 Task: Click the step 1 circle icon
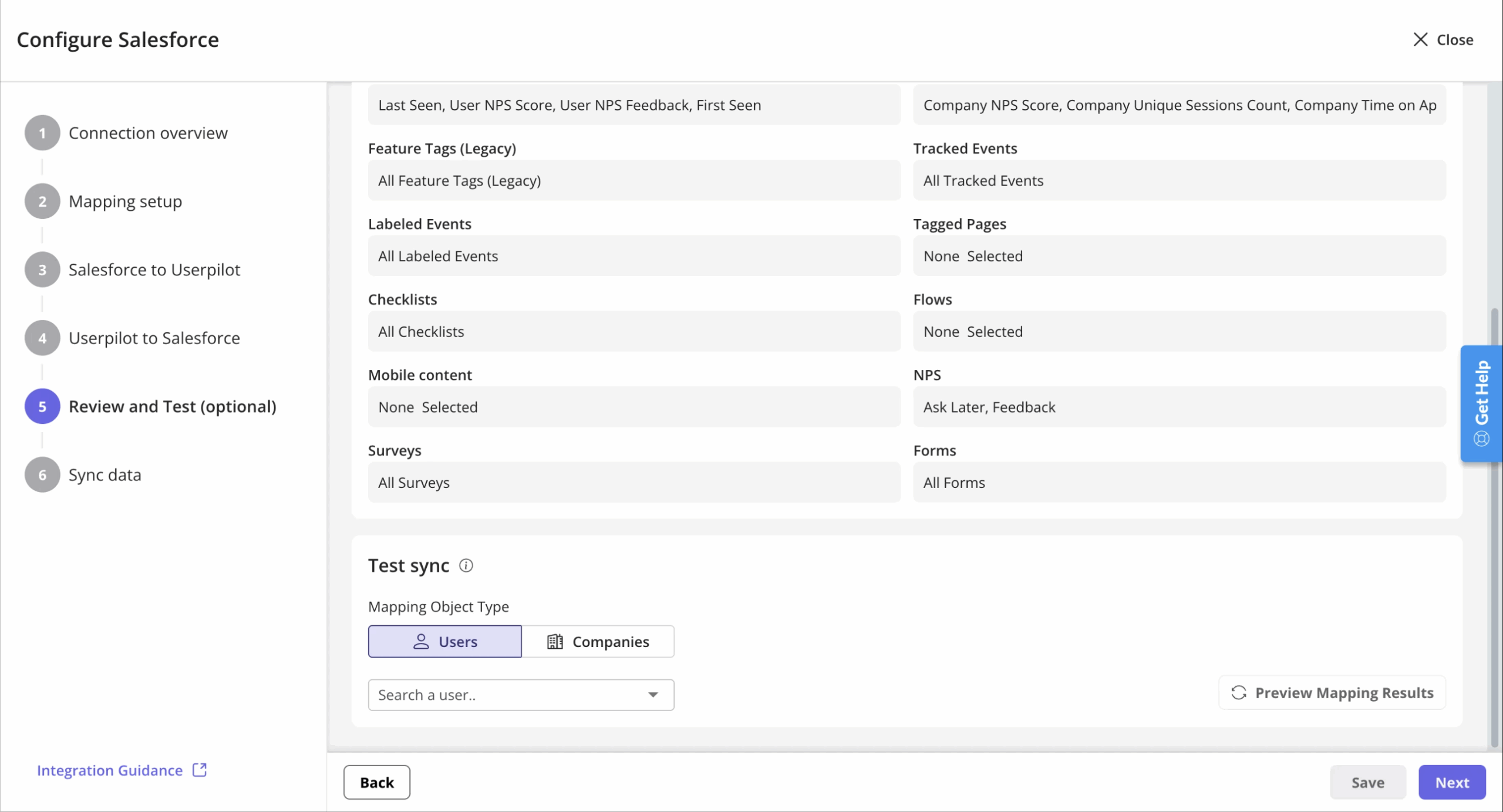(x=42, y=133)
